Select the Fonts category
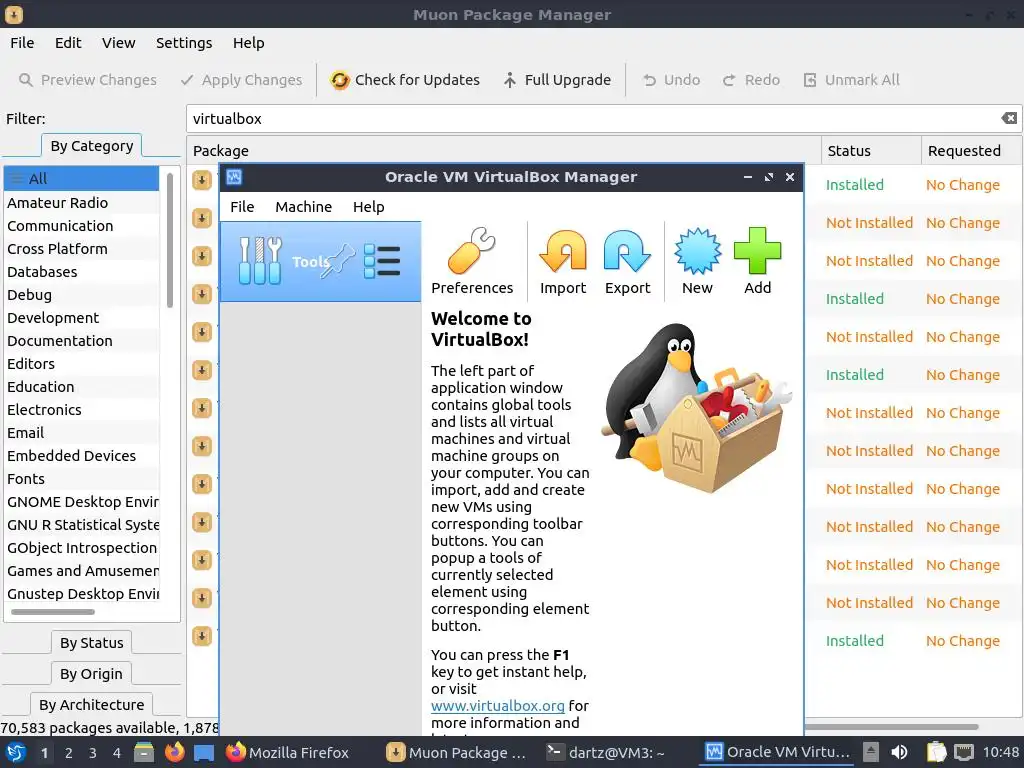Viewport: 1024px width, 768px height. [x=82, y=479]
